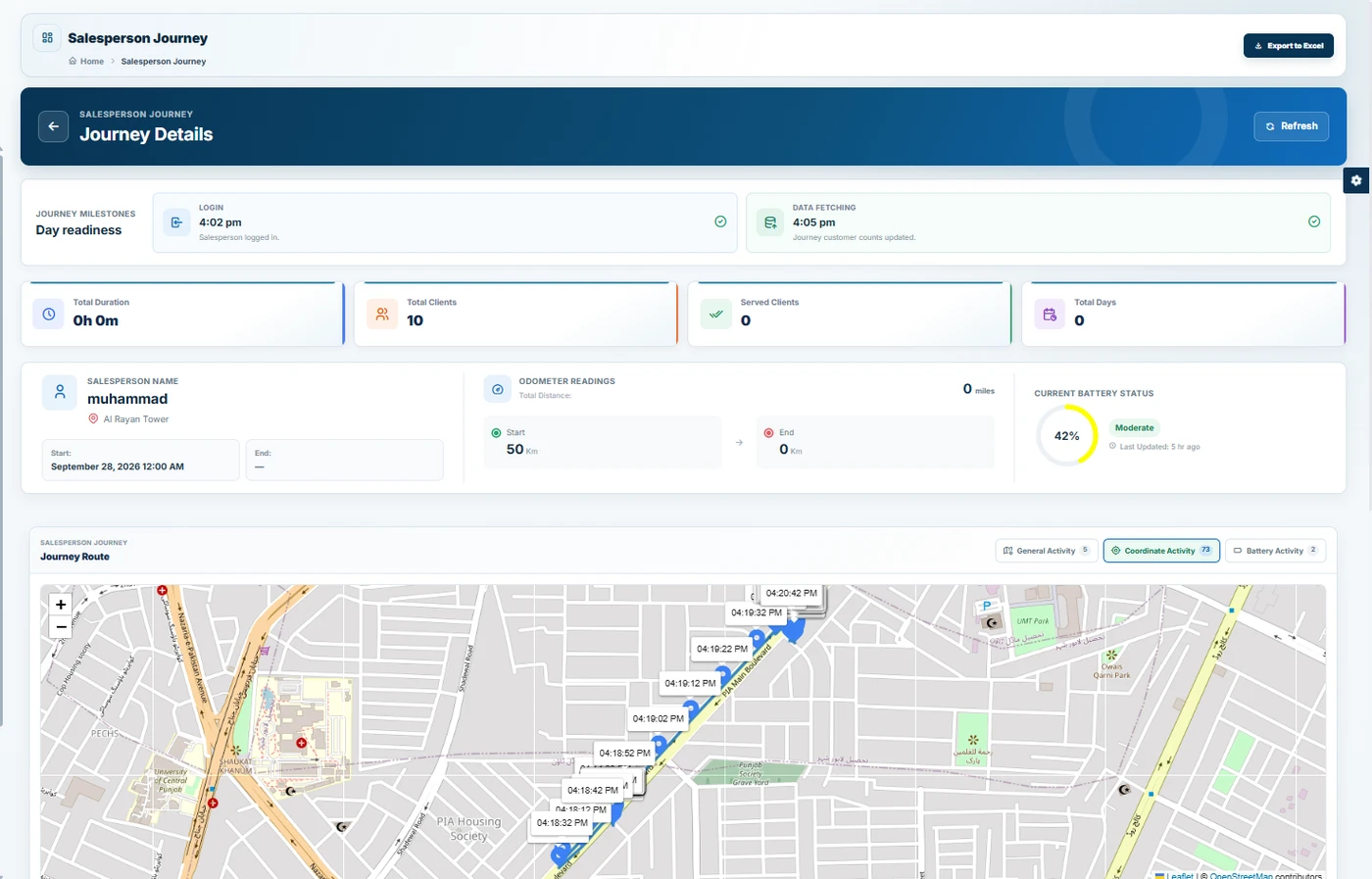Click the dashboard grid icon beside Salesperson Journey
1372x879 pixels.
(x=47, y=37)
